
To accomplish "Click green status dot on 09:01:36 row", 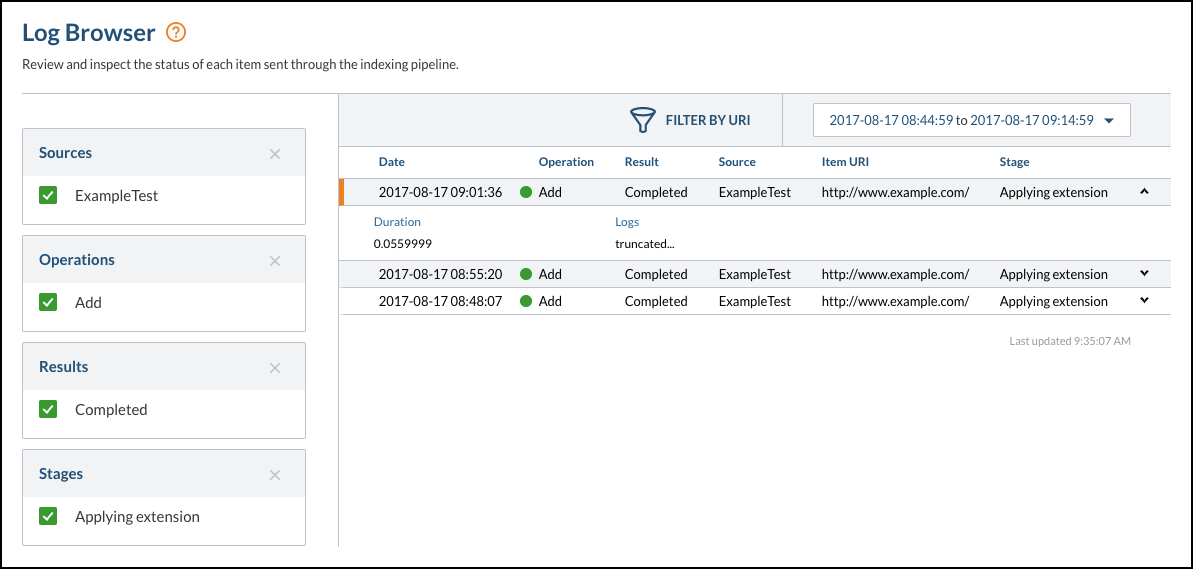I will click(526, 192).
